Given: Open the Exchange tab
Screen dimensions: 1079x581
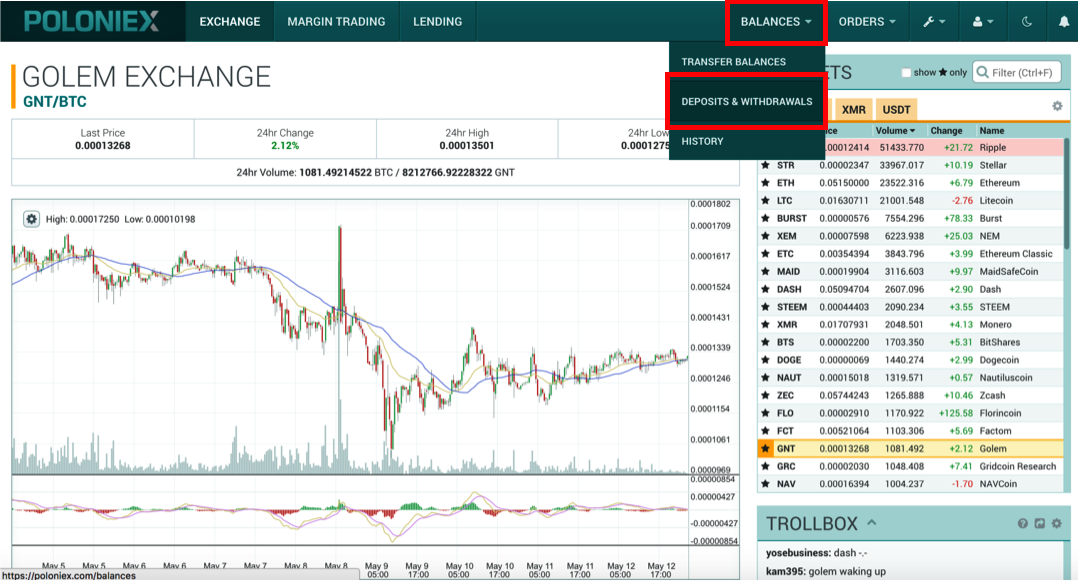Looking at the screenshot, I should point(230,21).
